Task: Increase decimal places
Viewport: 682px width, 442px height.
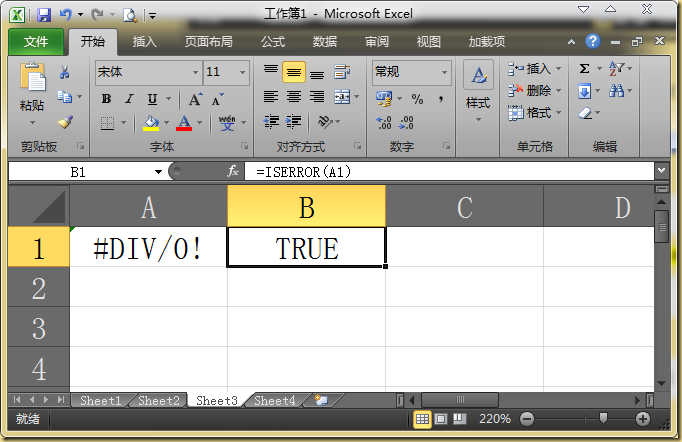Action: [384, 123]
